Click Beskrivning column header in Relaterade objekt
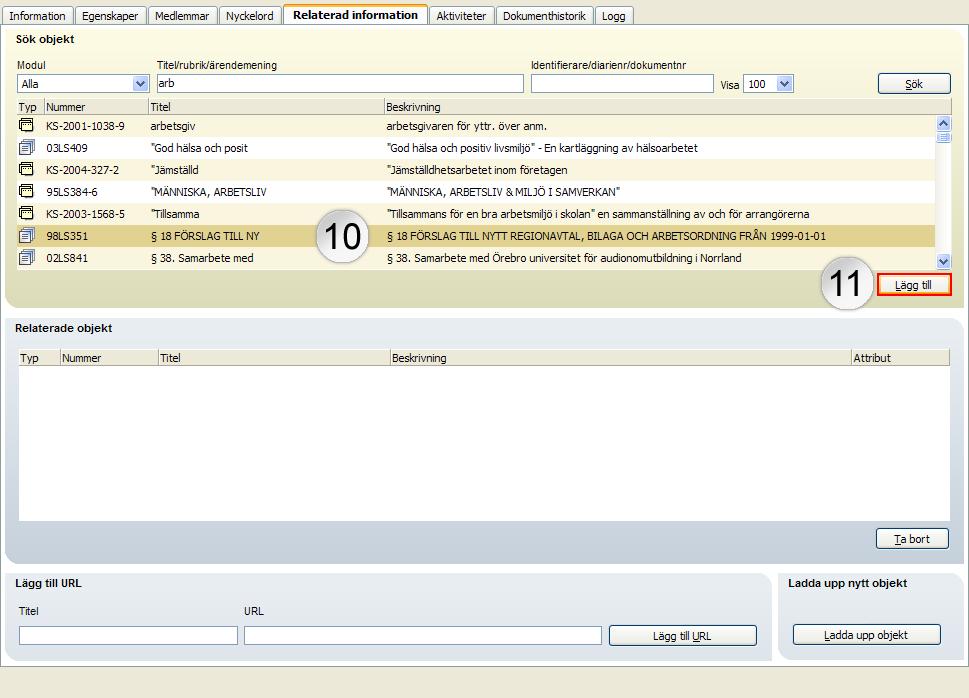The width and height of the screenshot is (969, 698). point(620,358)
